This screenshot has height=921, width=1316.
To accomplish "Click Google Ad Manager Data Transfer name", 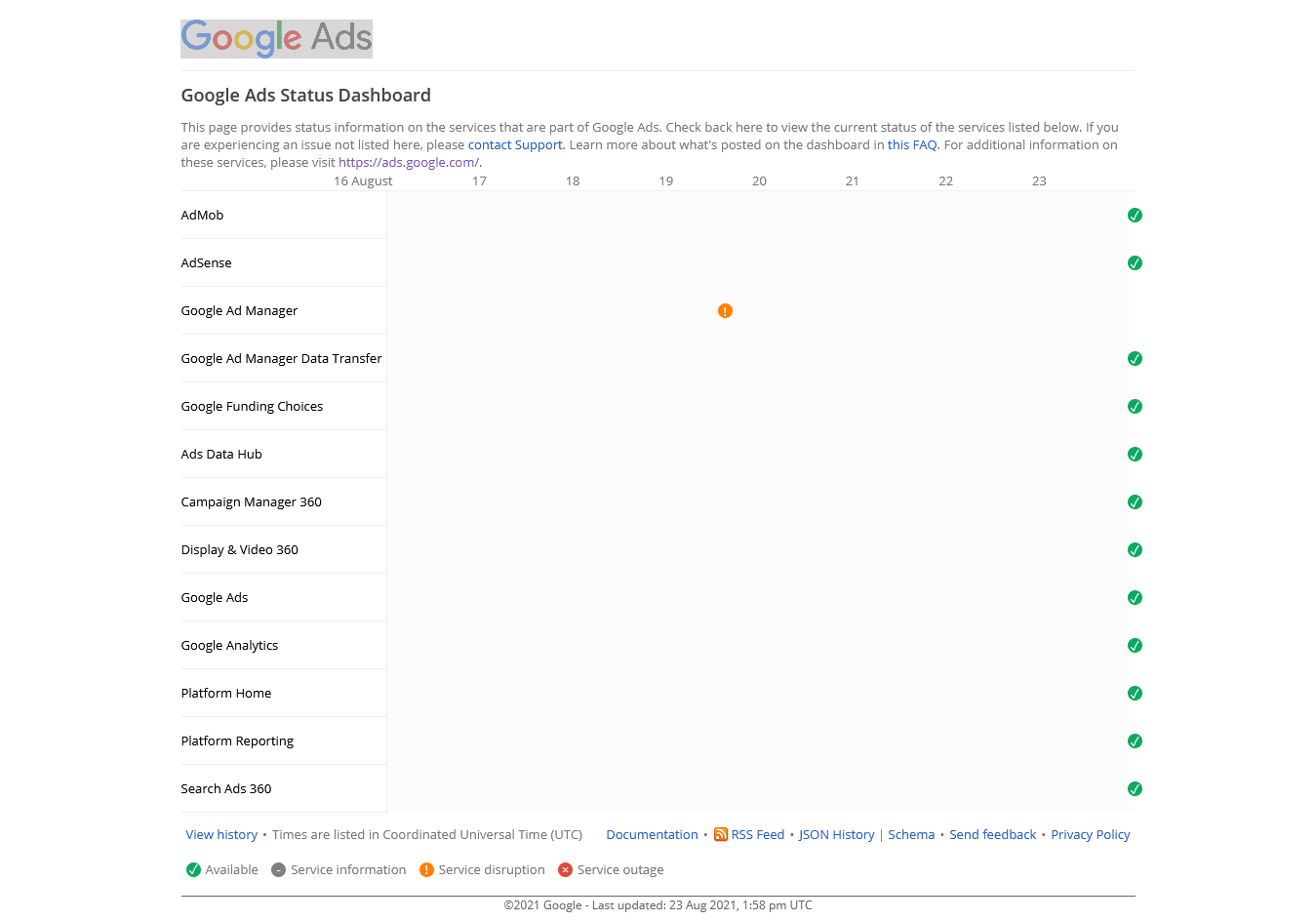I will (x=281, y=359).
